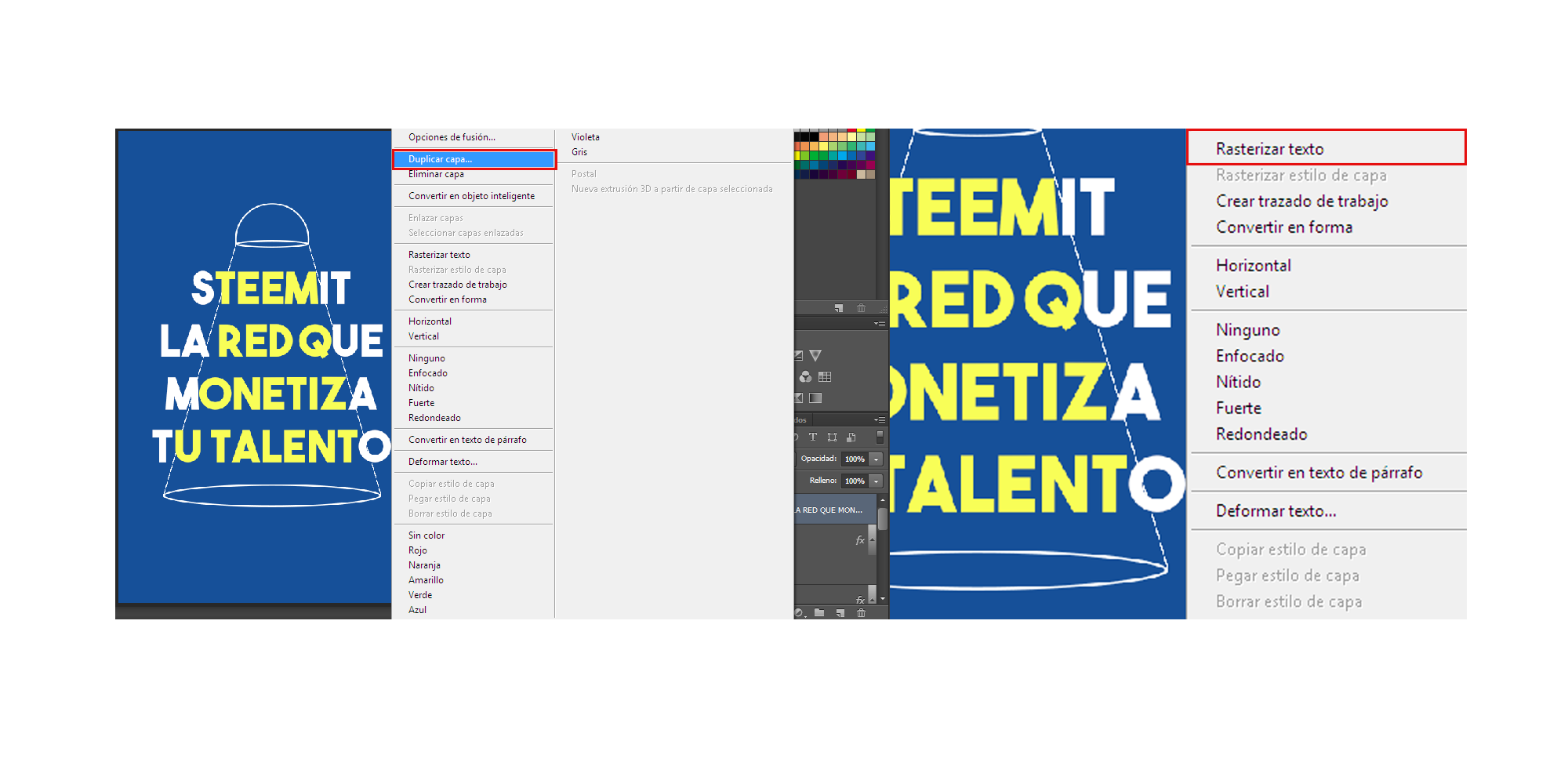Viewport: 1568px width, 784px height.
Task: Open the Adjustments panel flyout menu
Action: [880, 323]
